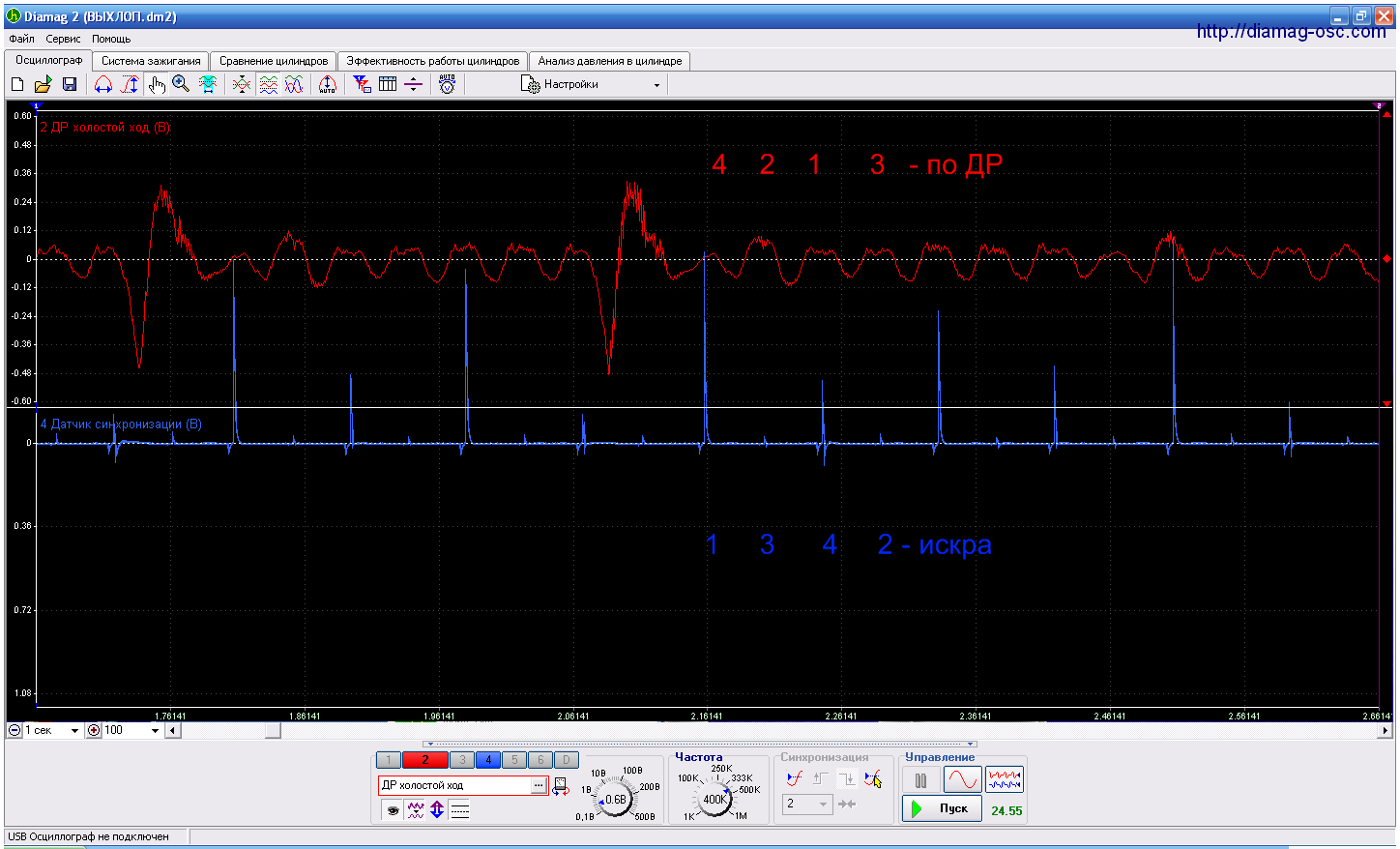This screenshot has height=849, width=1400.
Task: Select the multi-channel recorder mode button
Action: pos(1005,779)
